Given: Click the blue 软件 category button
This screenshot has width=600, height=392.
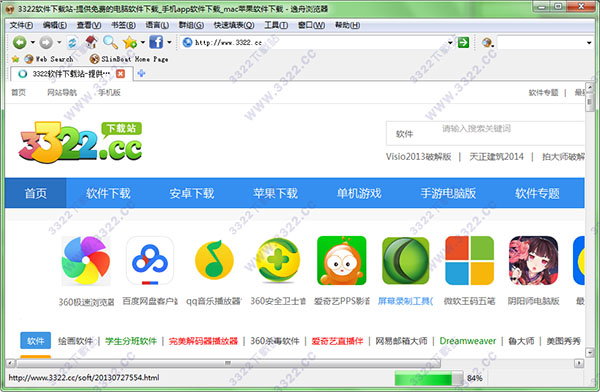Looking at the screenshot, I should (36, 340).
